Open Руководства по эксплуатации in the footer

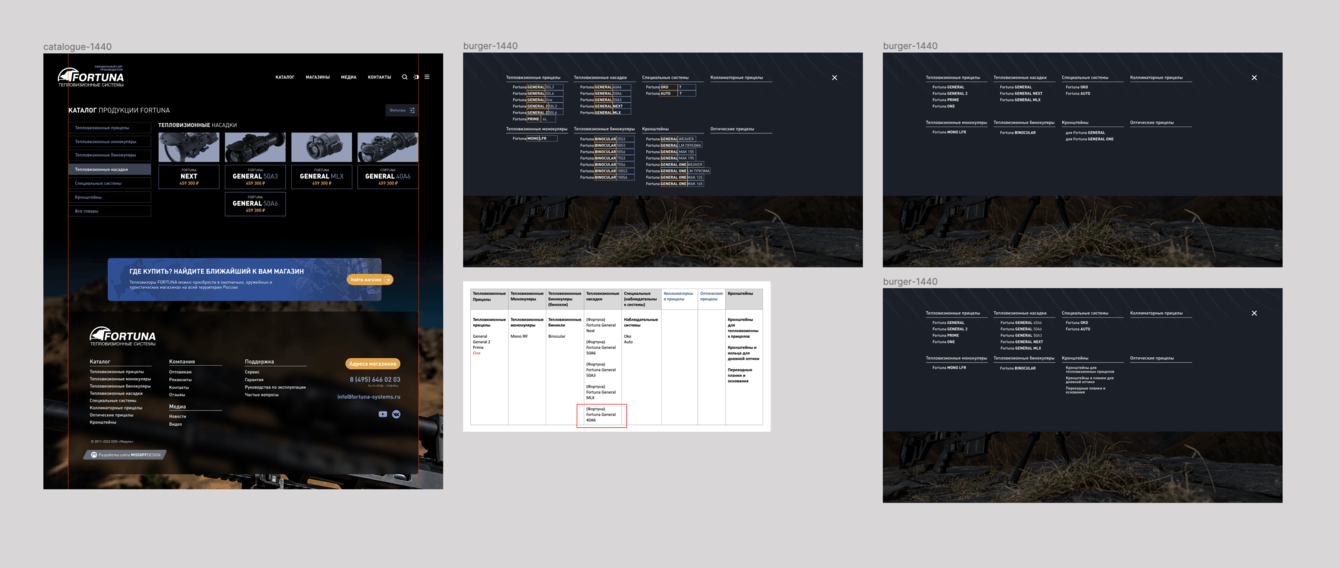(x=275, y=387)
